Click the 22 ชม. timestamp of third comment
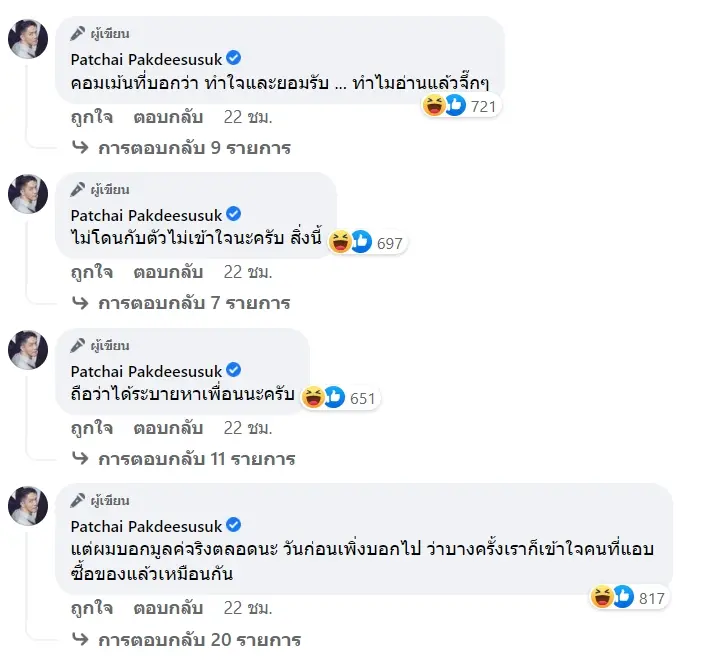This screenshot has height=660, width=714. [x=247, y=428]
